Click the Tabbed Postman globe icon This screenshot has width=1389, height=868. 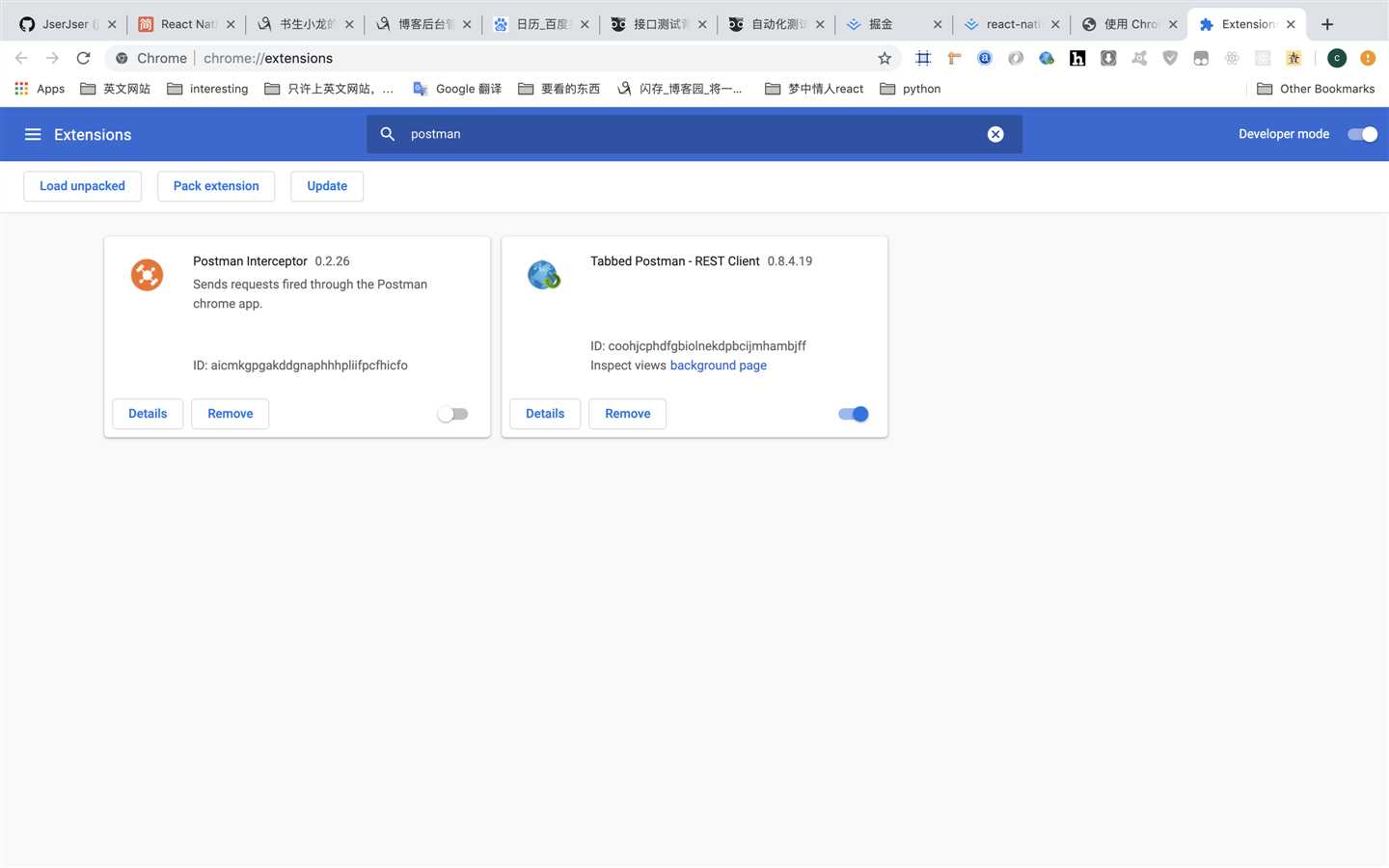[544, 275]
